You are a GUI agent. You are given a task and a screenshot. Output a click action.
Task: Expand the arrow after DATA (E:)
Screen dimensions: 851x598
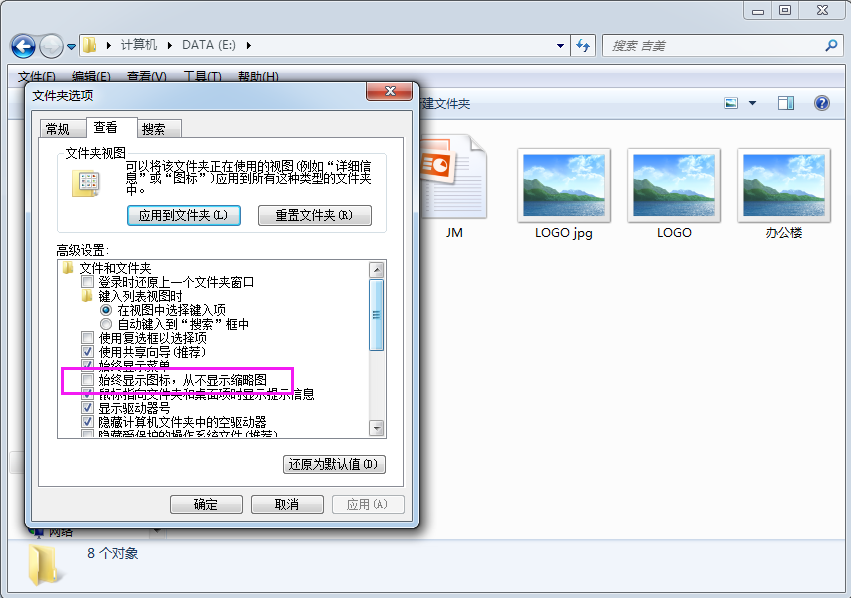pyautogui.click(x=249, y=45)
